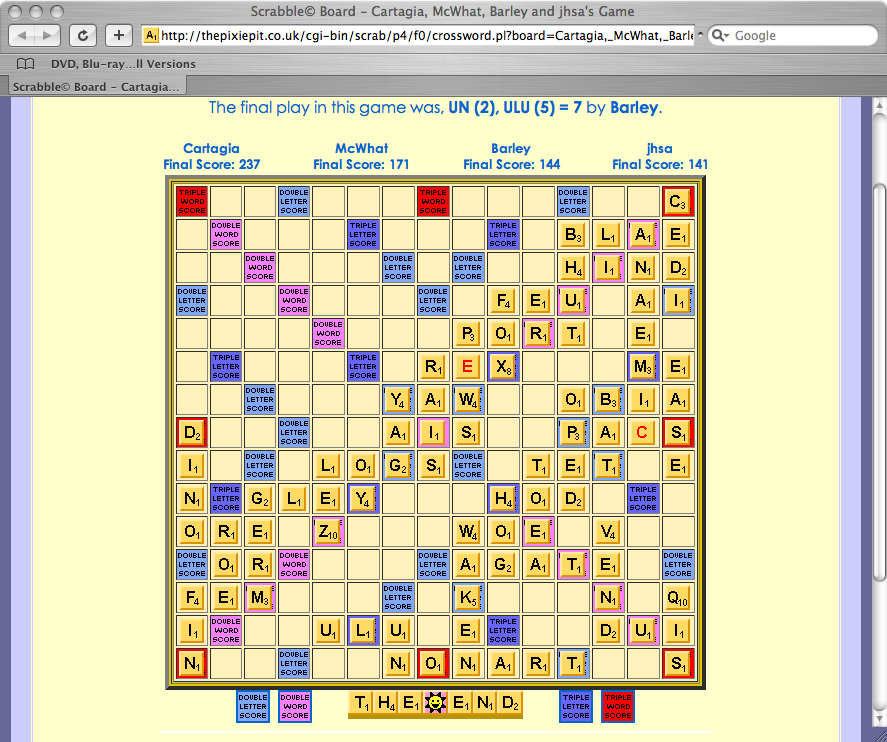Add a bookmark with the plus button
887x742 pixels.
point(119,36)
